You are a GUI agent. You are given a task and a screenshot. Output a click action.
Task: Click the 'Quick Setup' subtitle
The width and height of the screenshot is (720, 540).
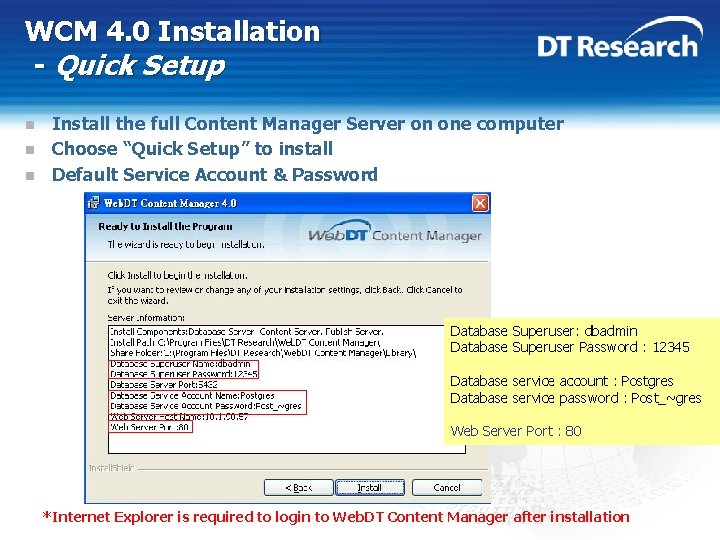click(141, 66)
